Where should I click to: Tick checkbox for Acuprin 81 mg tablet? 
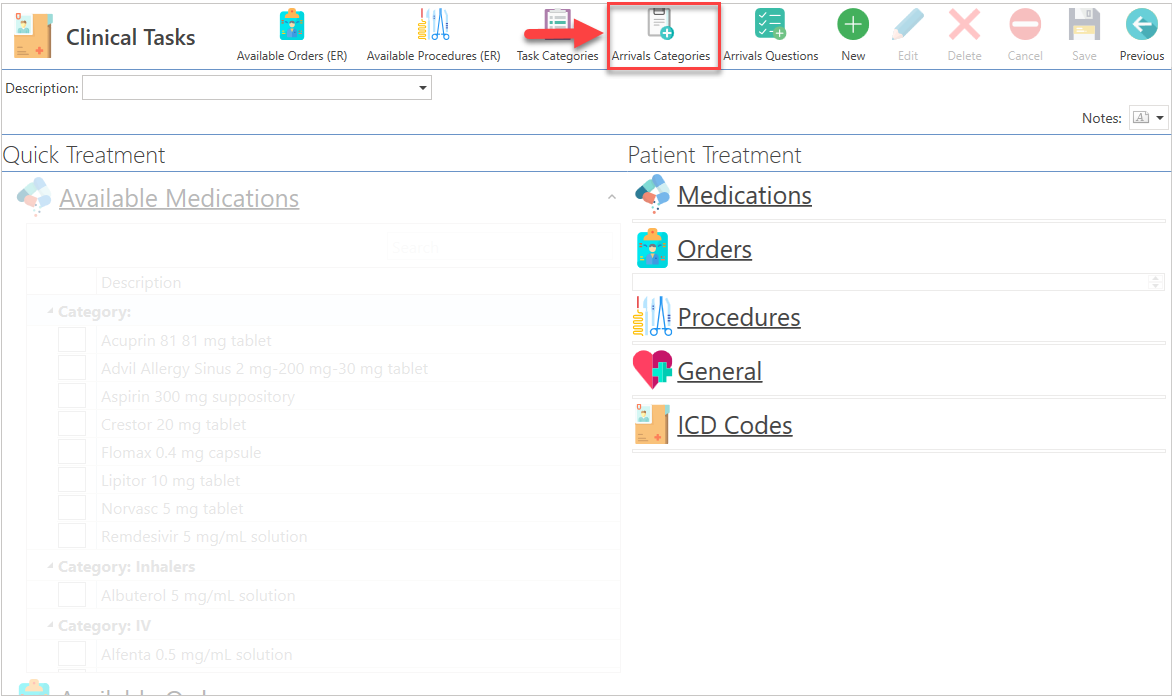(72, 340)
